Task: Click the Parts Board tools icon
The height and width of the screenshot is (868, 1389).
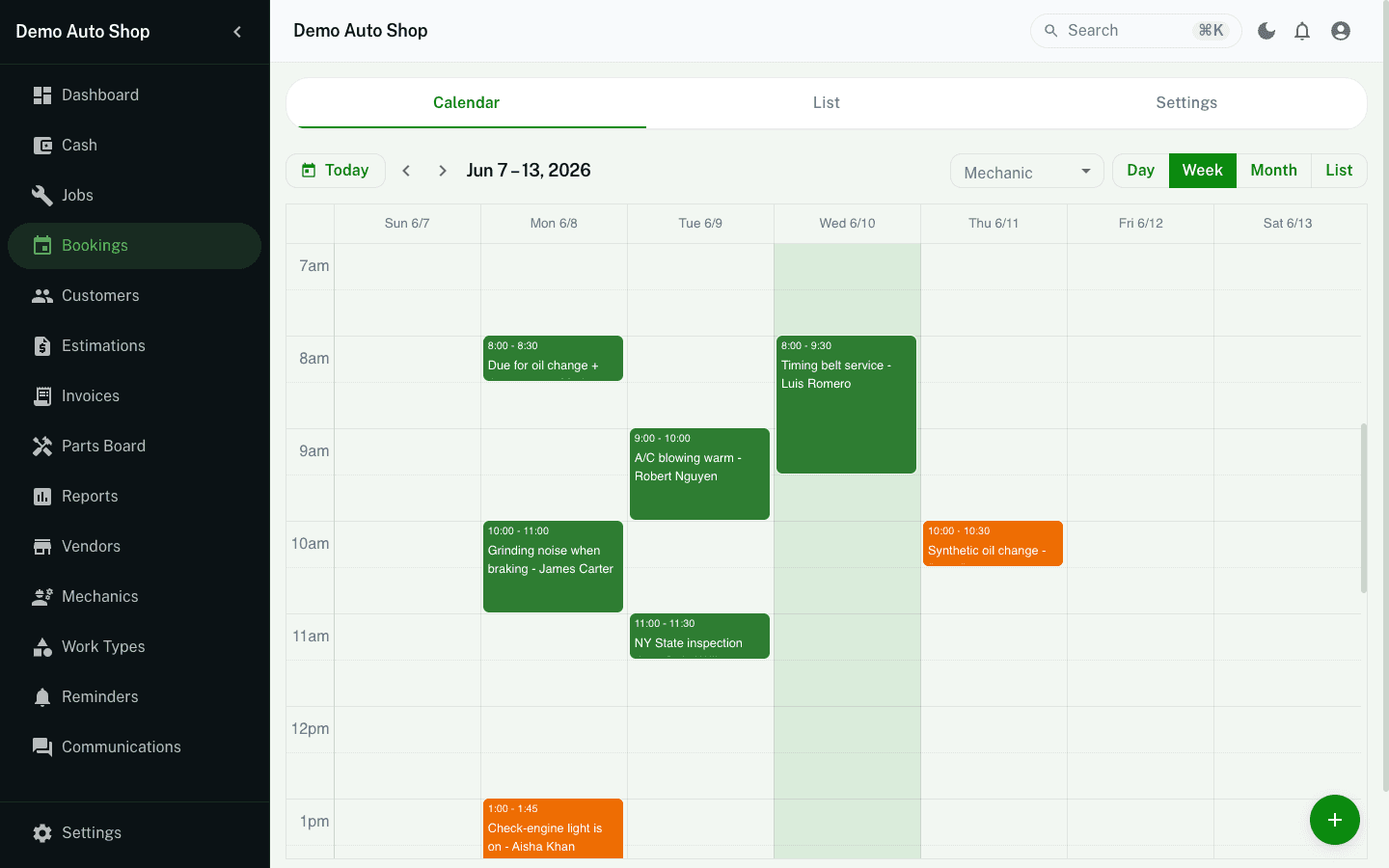Action: coord(42,446)
